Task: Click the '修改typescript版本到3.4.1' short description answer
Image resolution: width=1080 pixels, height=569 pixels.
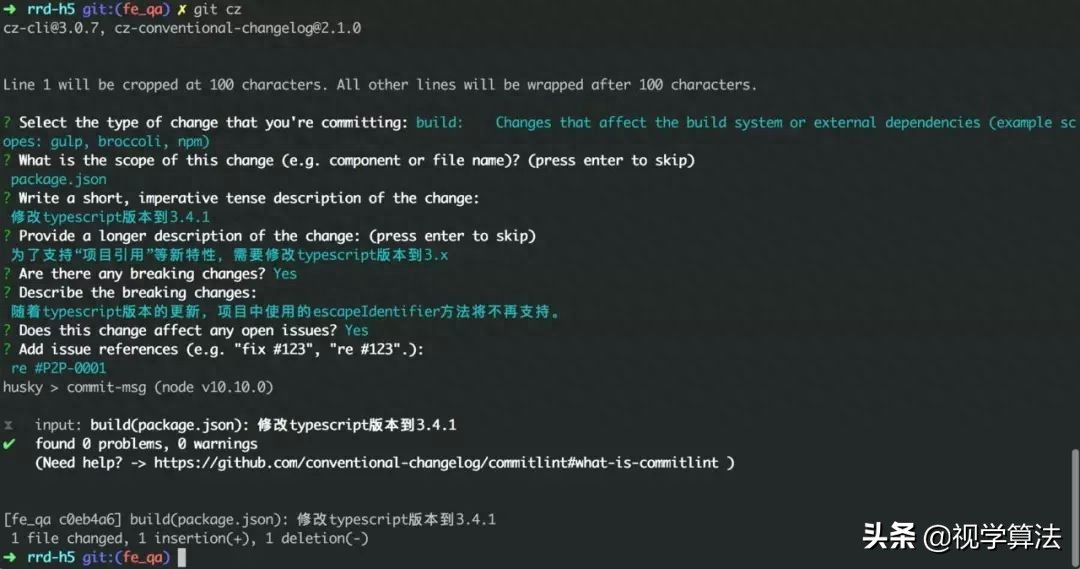Action: (x=110, y=217)
